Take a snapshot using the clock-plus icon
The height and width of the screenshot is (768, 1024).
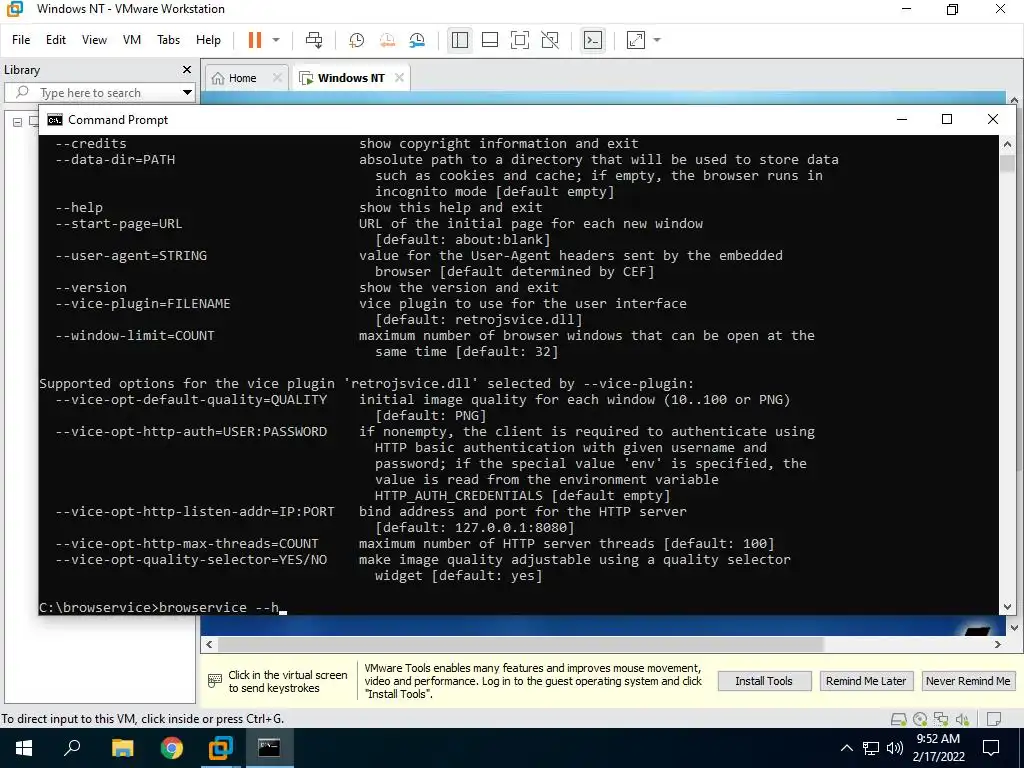pos(357,40)
